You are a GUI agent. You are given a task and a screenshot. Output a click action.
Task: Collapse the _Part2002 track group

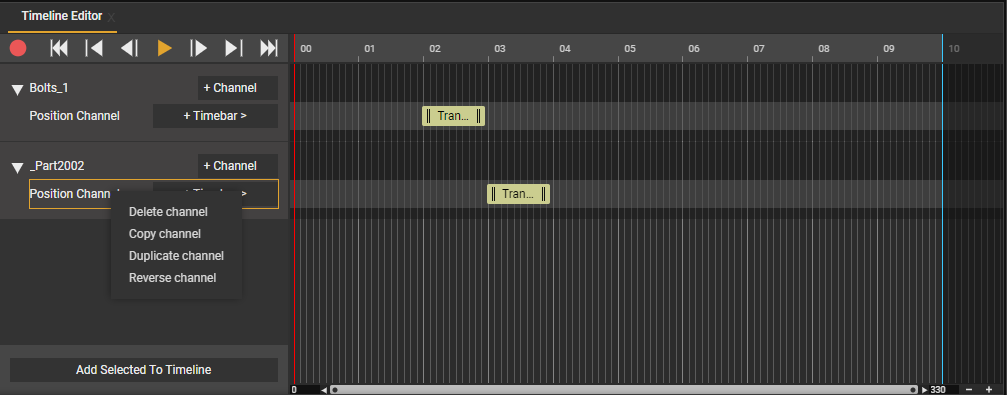pos(18,168)
